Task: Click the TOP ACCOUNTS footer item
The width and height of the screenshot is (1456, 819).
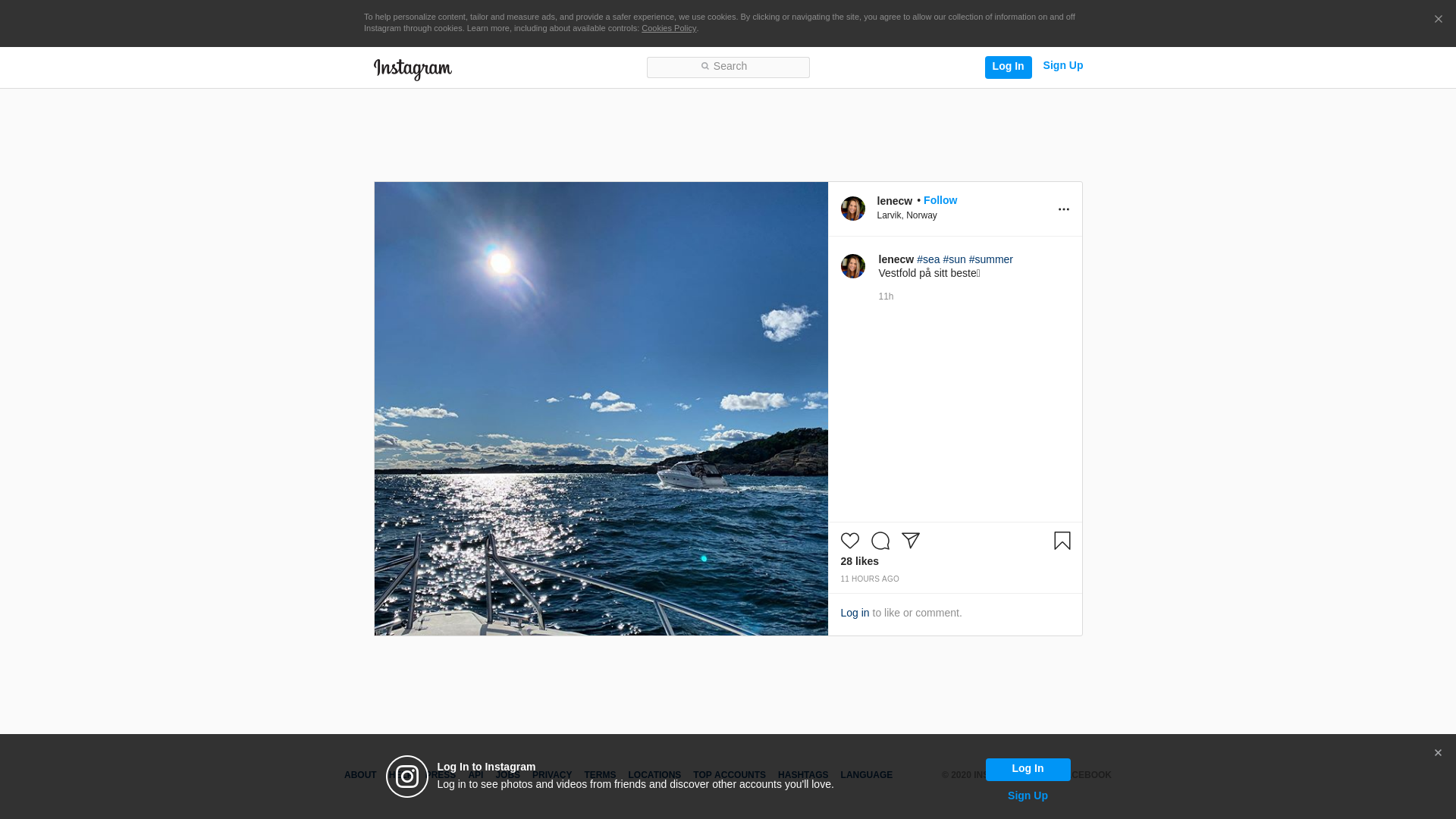Action: click(x=729, y=775)
